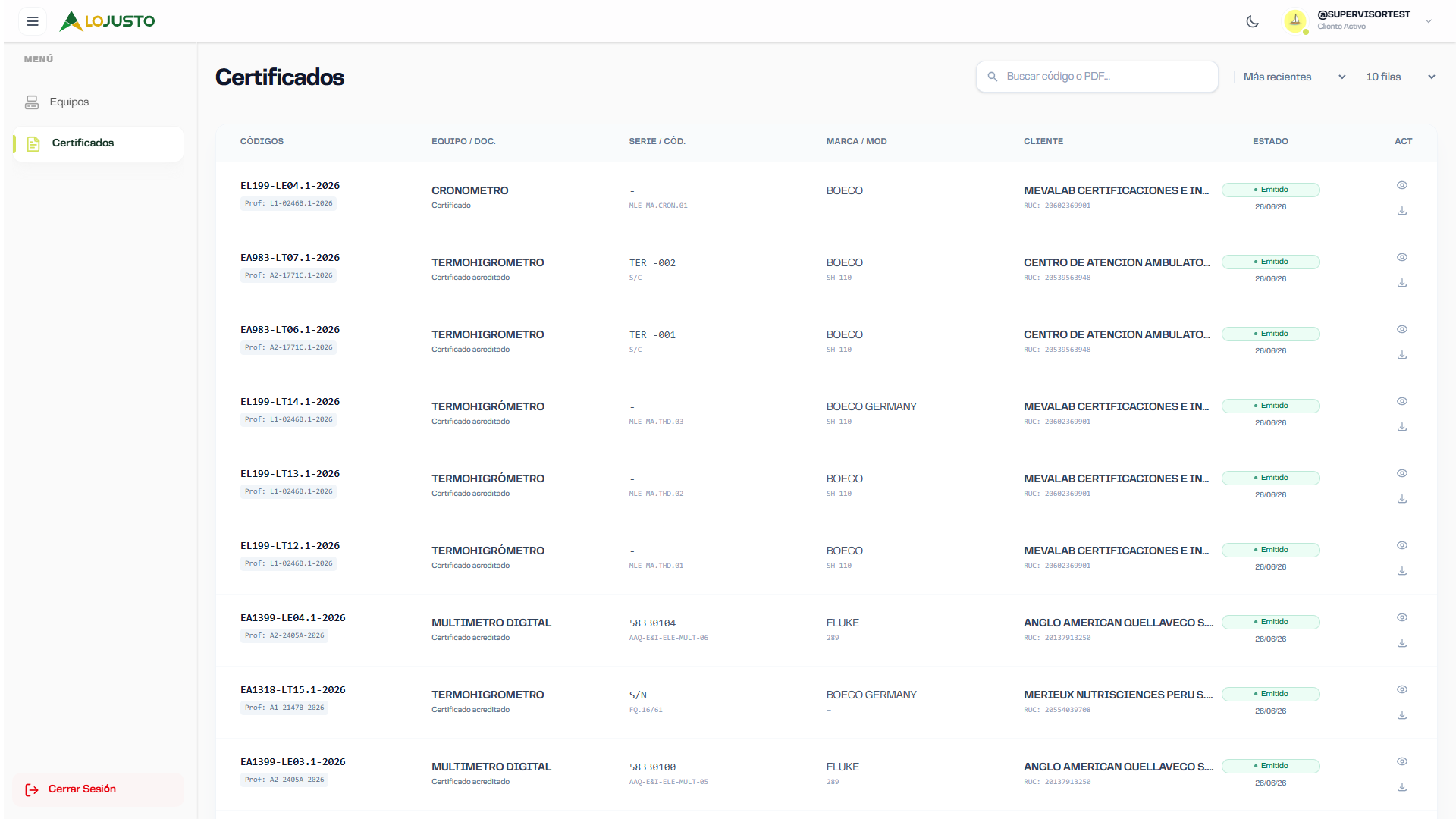The image size is (1456, 819).
Task: View certificate EA1399-LE04.1-2026 with eye icon
Action: point(1402,617)
